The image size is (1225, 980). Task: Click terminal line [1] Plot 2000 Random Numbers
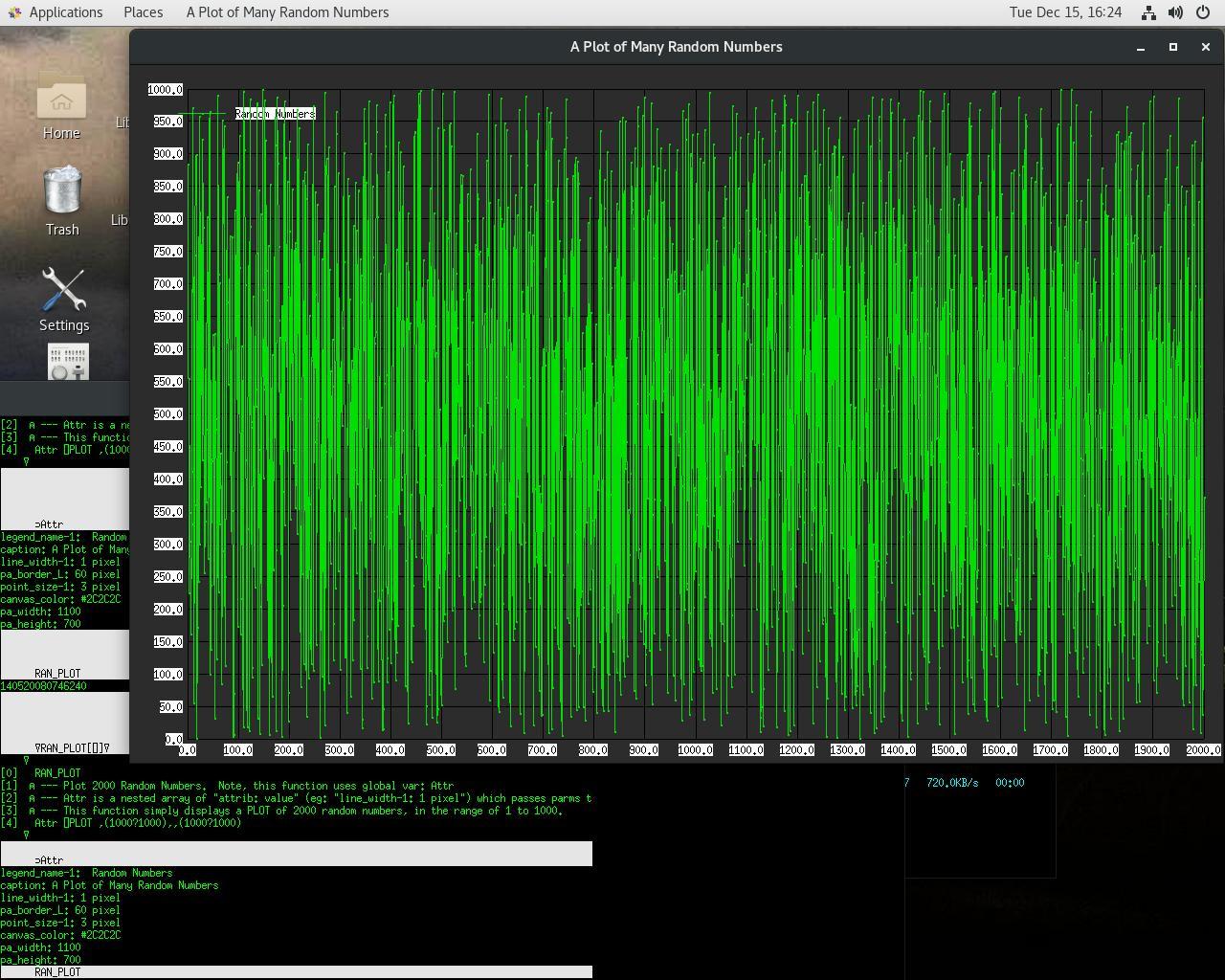(227, 786)
